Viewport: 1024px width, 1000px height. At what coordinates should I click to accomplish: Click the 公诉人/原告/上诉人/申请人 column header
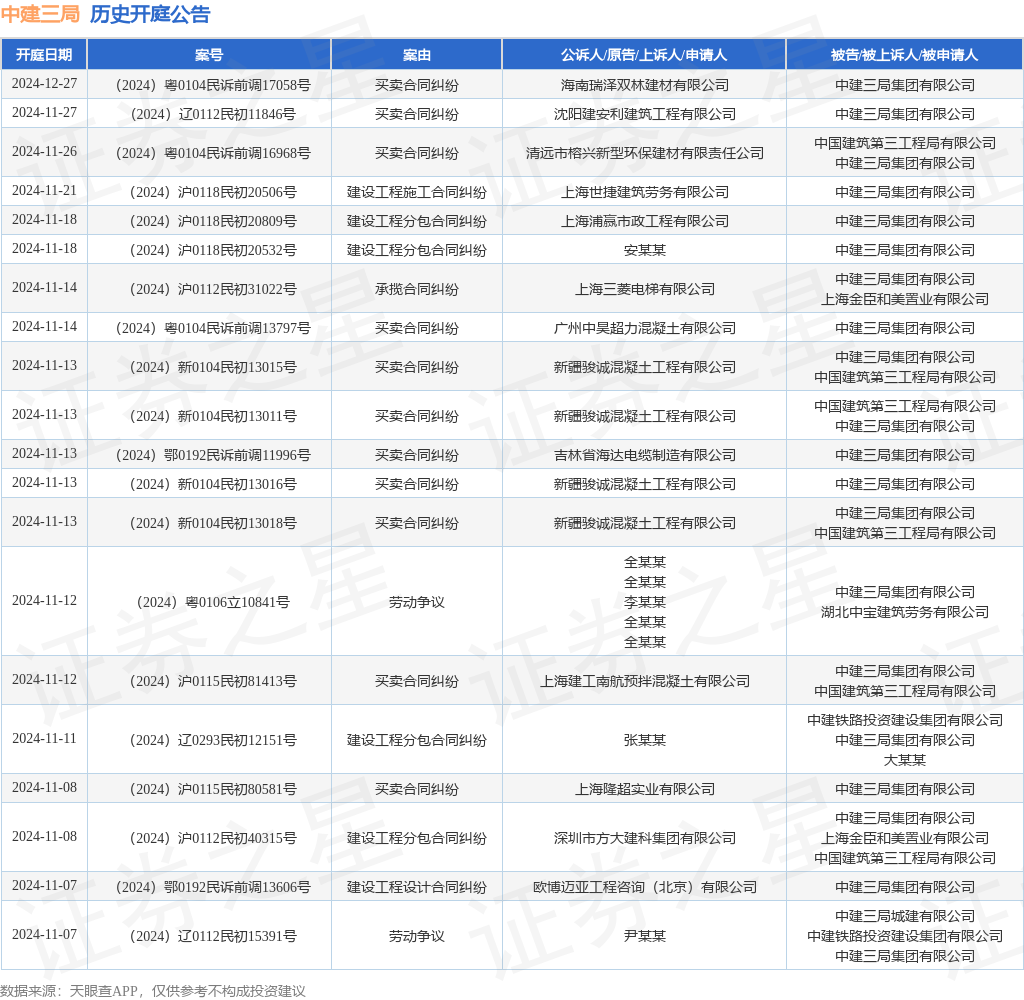point(644,55)
